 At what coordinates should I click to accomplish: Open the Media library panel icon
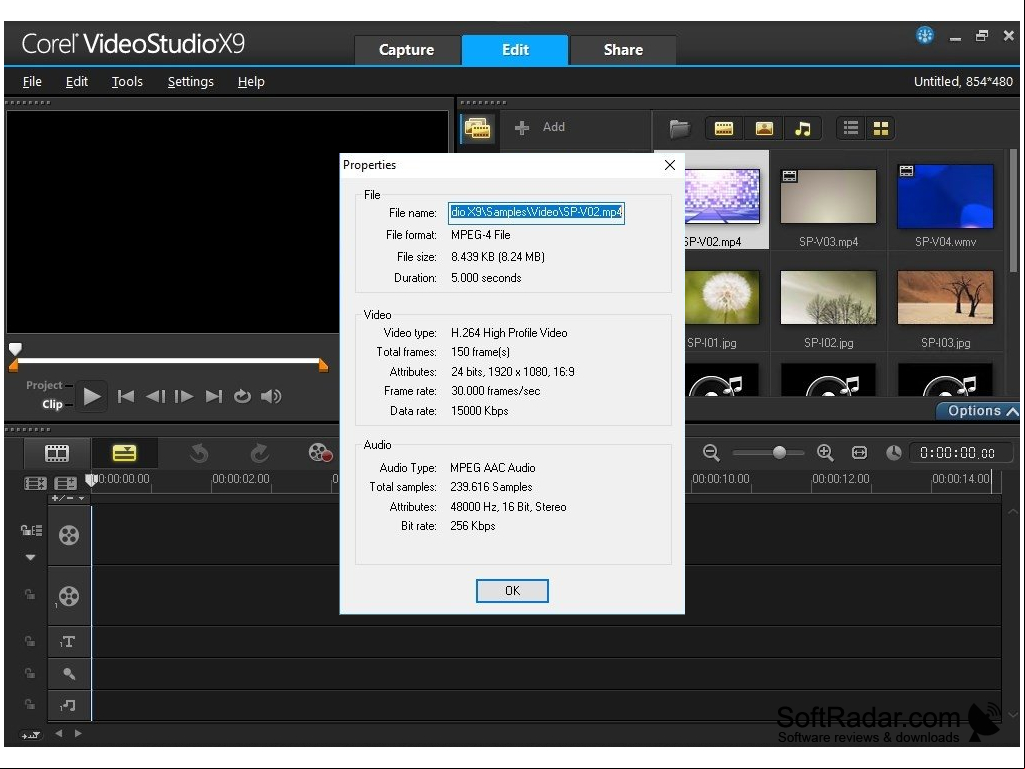click(x=477, y=128)
